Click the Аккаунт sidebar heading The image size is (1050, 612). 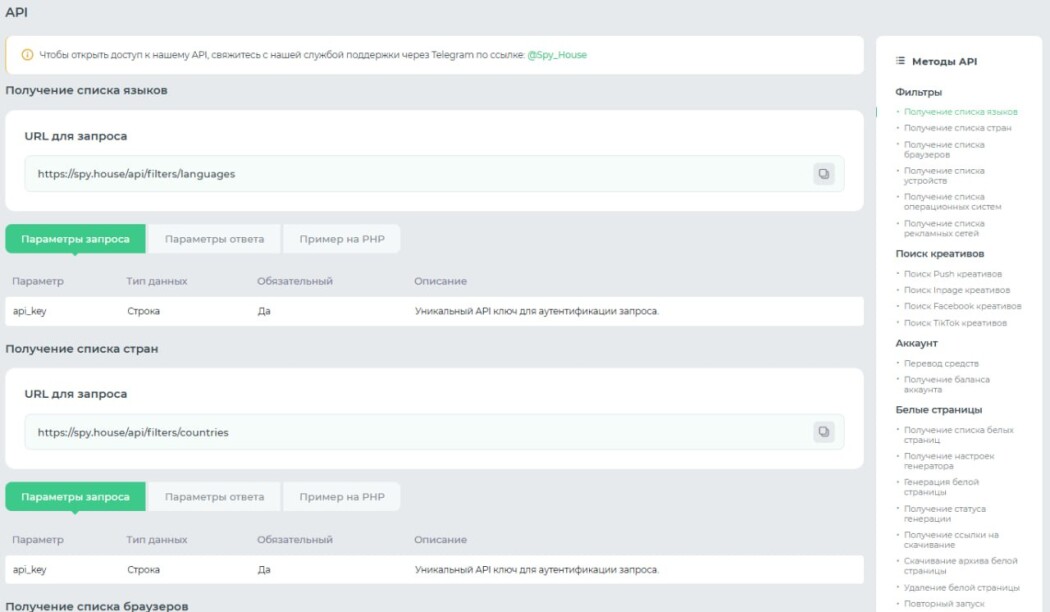(916, 343)
